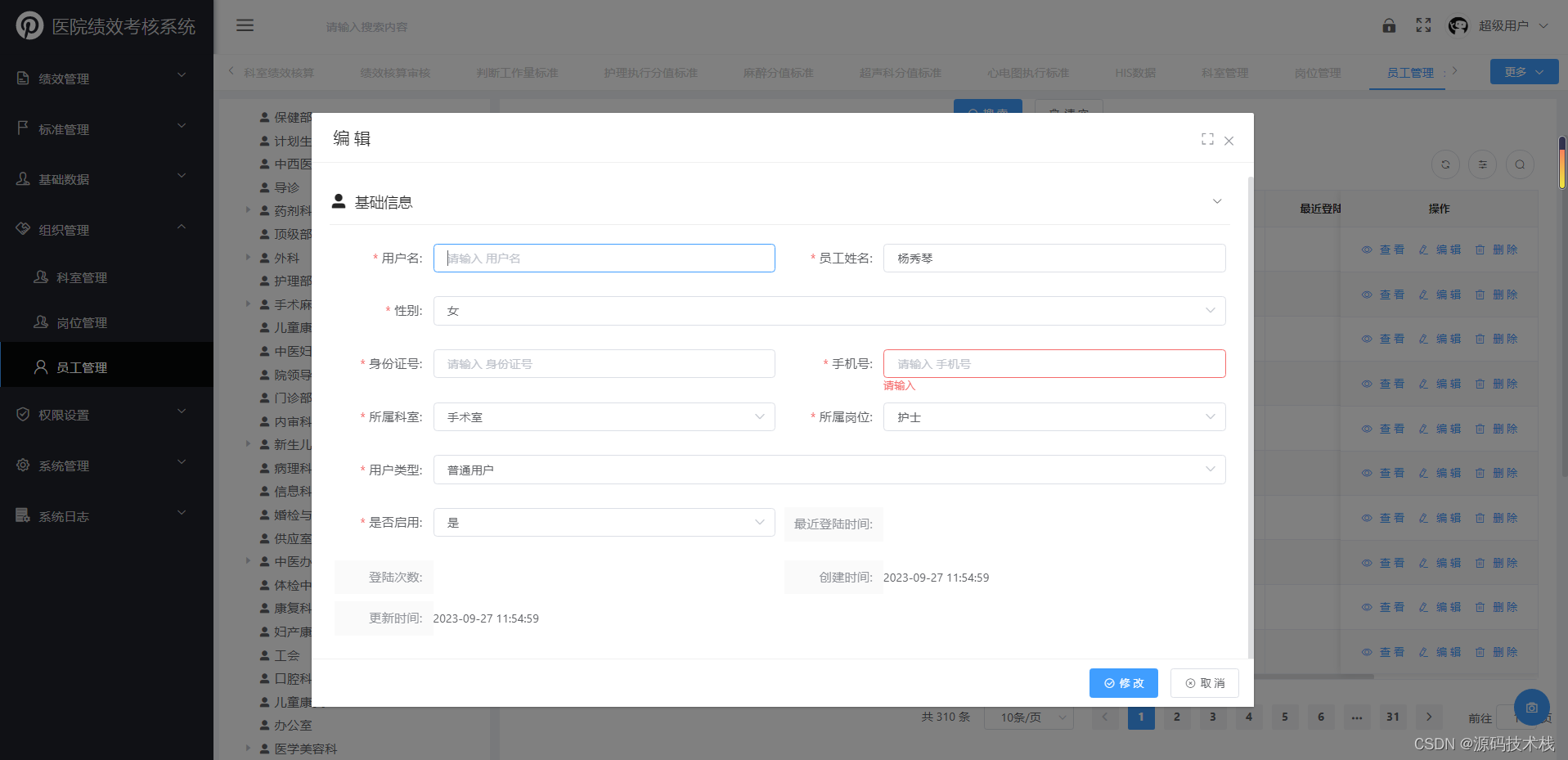Toggle fullscreen mode icon in header
The width and height of the screenshot is (1568, 760).
tap(1423, 25)
